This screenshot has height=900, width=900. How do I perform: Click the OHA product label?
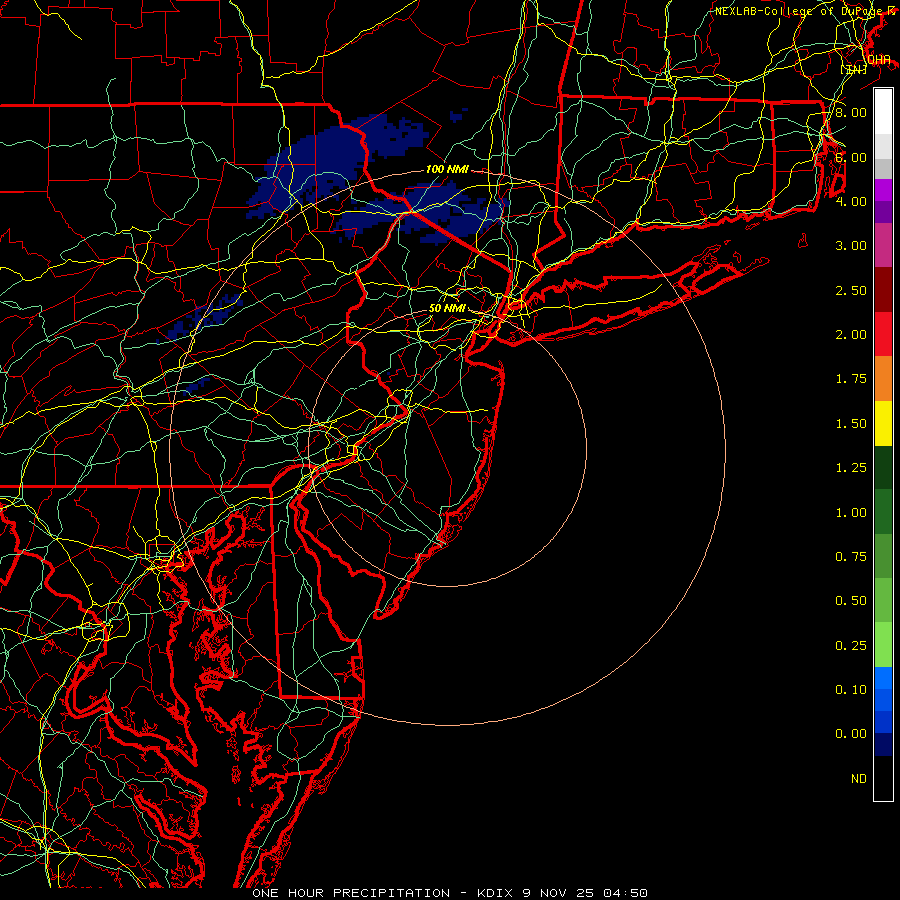point(879,60)
